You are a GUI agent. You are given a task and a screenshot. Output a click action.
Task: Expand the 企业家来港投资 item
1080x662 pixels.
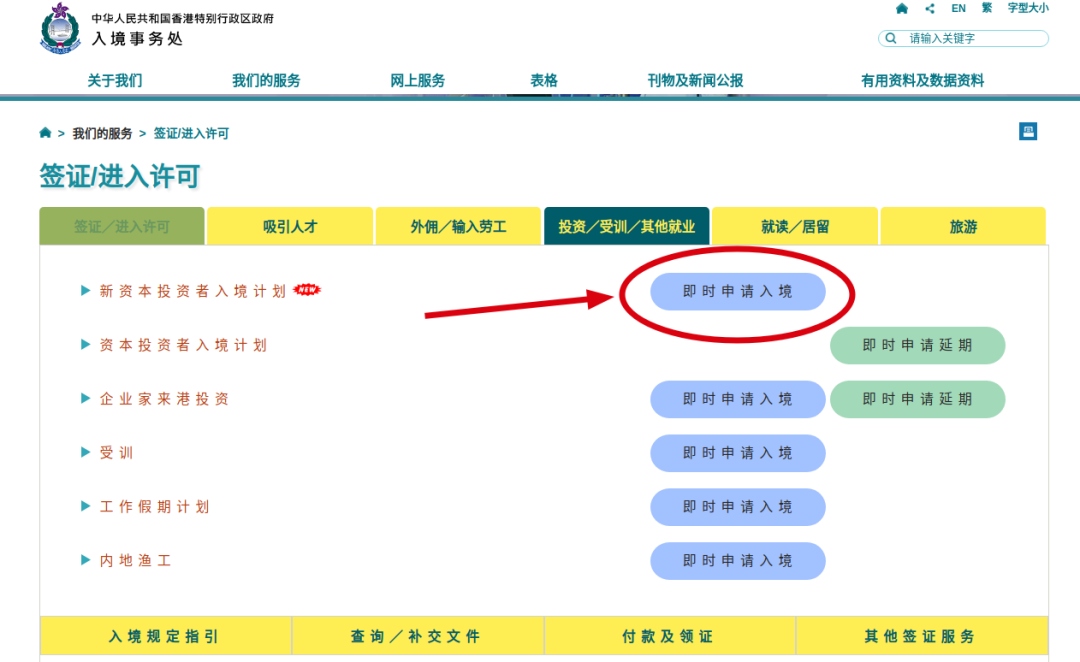click(x=164, y=399)
